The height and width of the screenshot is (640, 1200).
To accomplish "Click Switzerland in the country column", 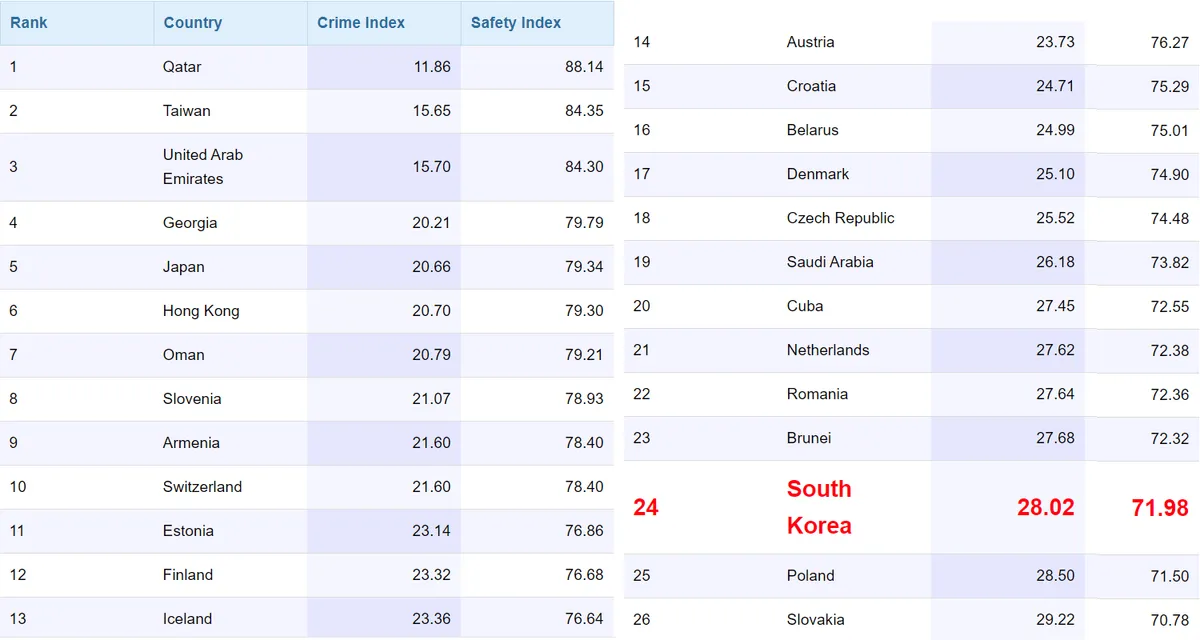I will coord(202,487).
